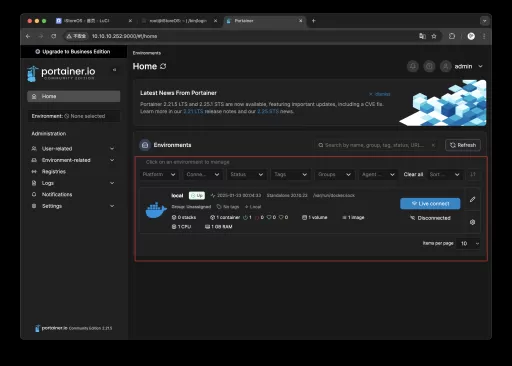The height and width of the screenshot is (366, 512).
Task: Open the items per page dropdown
Action: click(468, 243)
